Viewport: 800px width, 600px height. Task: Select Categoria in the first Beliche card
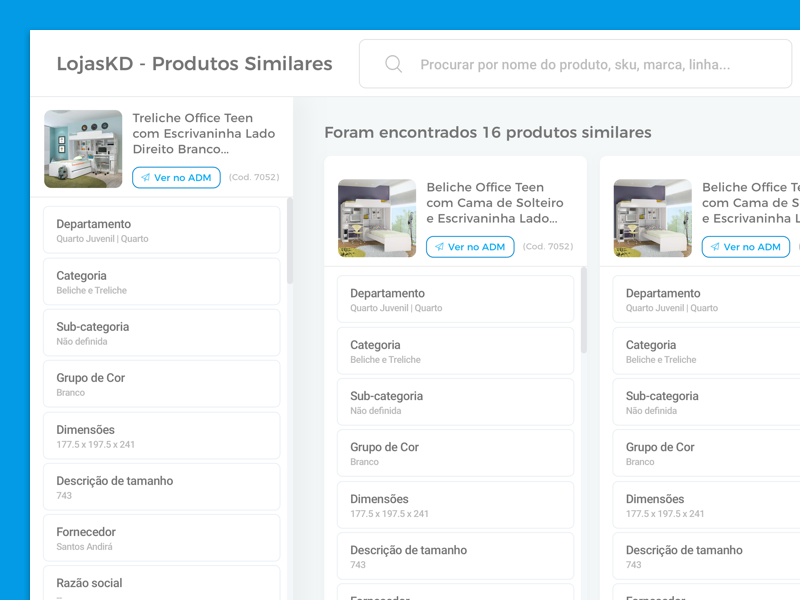point(456,351)
